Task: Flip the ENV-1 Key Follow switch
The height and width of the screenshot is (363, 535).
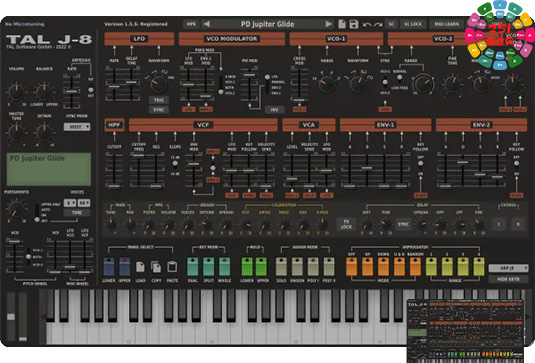Action: [x=420, y=166]
